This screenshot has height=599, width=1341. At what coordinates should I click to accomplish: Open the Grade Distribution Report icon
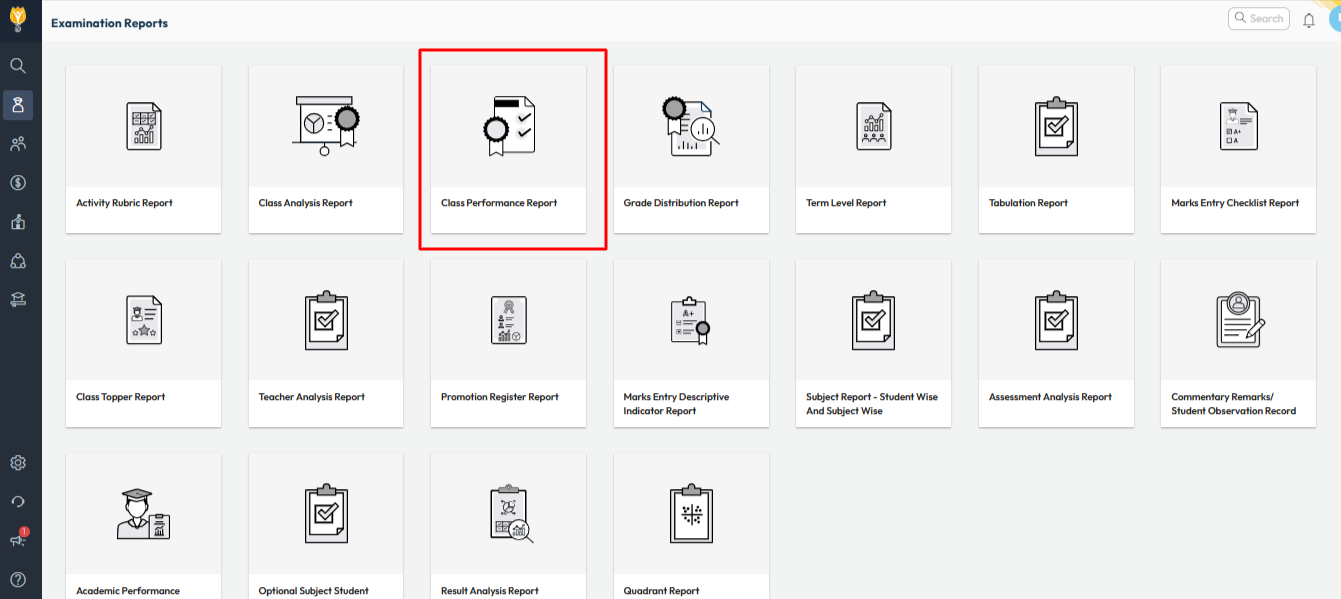click(x=691, y=126)
